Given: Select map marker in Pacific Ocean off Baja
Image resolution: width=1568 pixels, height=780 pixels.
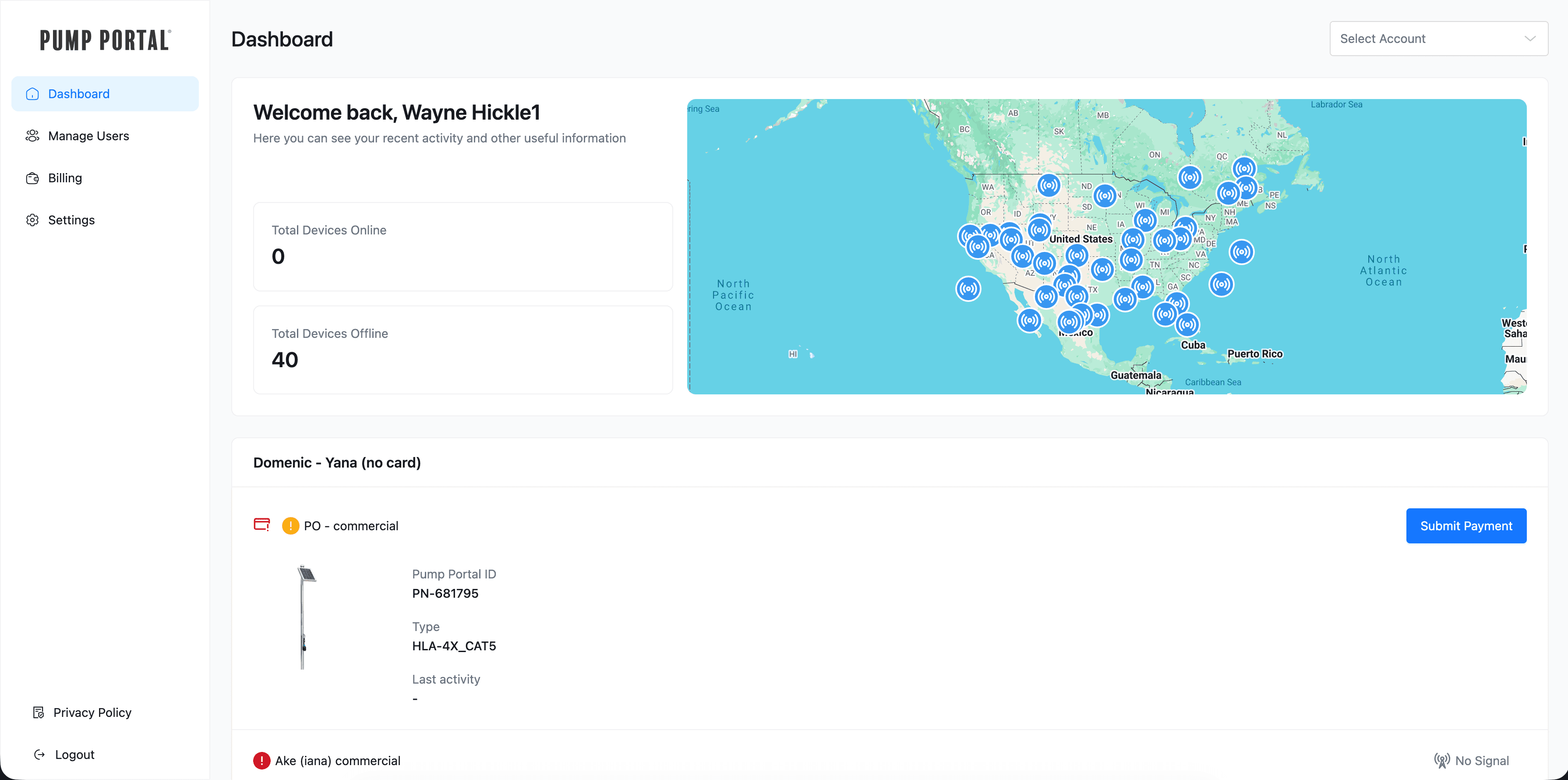Looking at the screenshot, I should point(968,289).
